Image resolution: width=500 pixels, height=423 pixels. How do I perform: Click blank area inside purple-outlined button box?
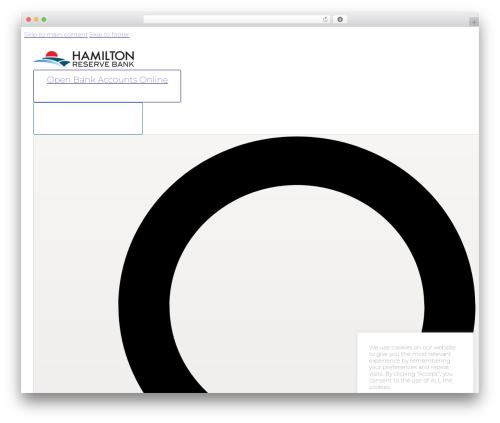[x=107, y=94]
